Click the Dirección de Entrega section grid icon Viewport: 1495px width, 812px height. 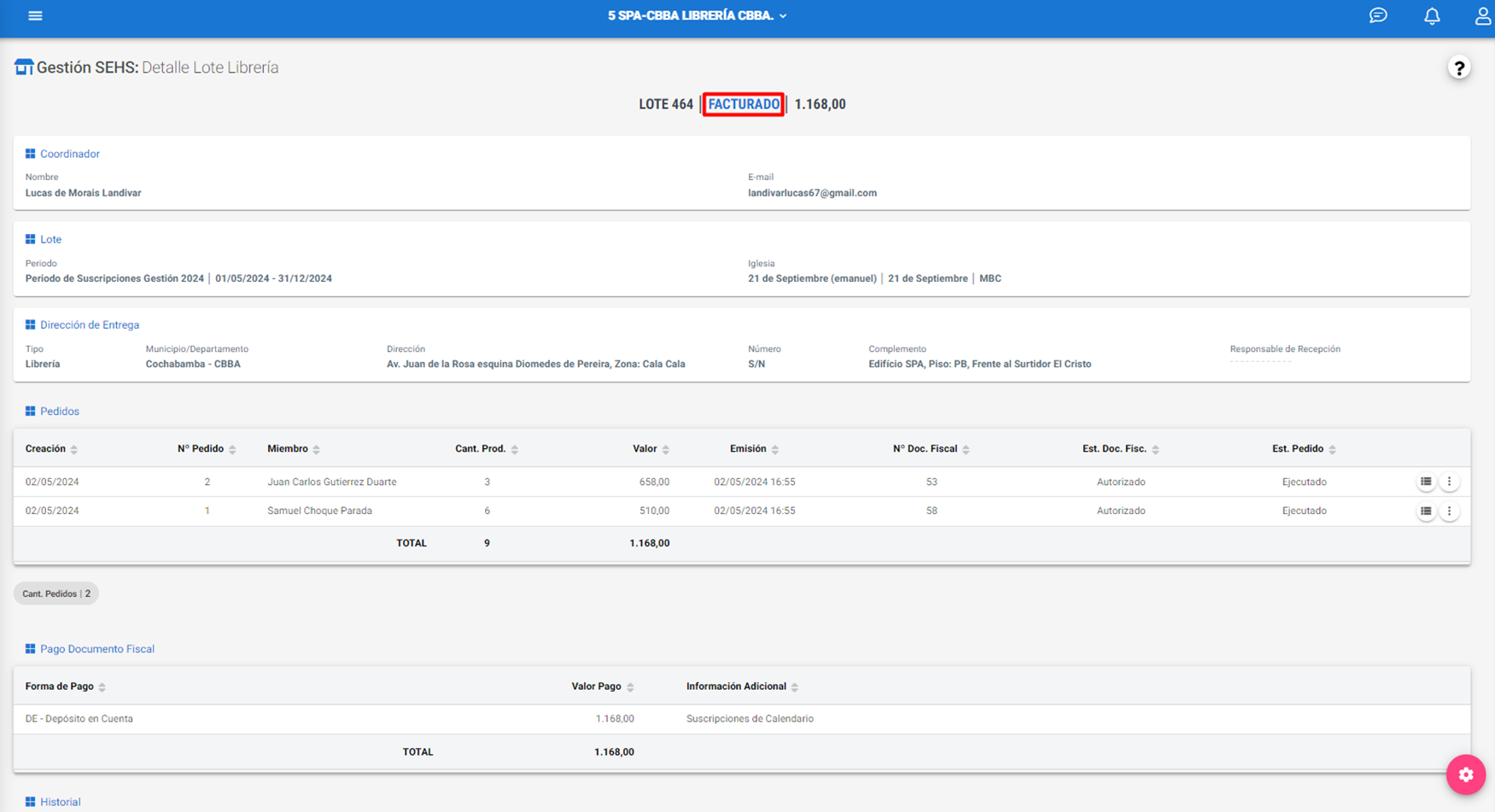30,324
